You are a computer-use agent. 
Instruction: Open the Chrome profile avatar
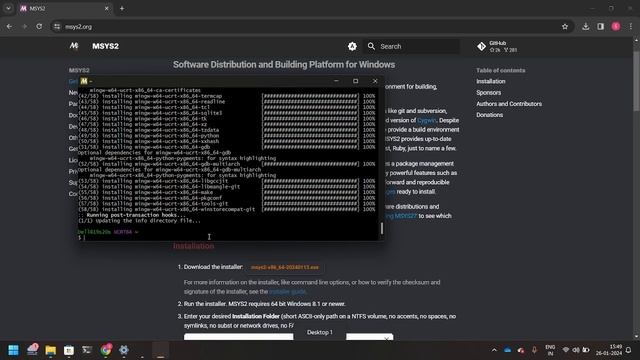616,27
